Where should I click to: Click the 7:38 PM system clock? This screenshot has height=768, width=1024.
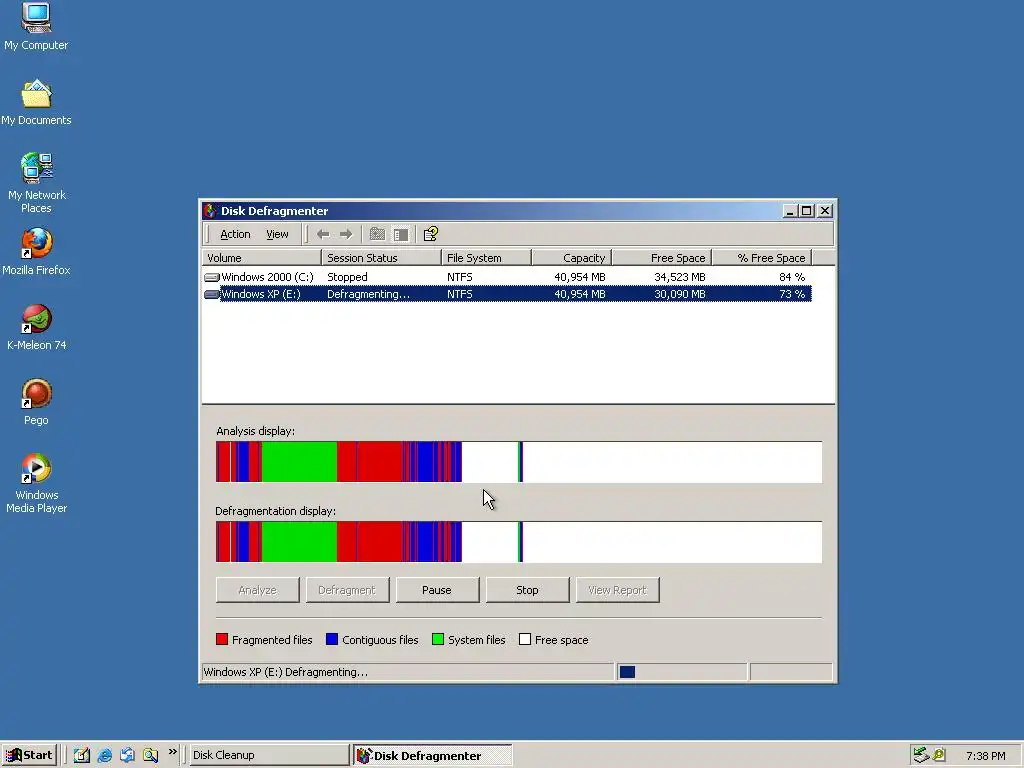985,756
